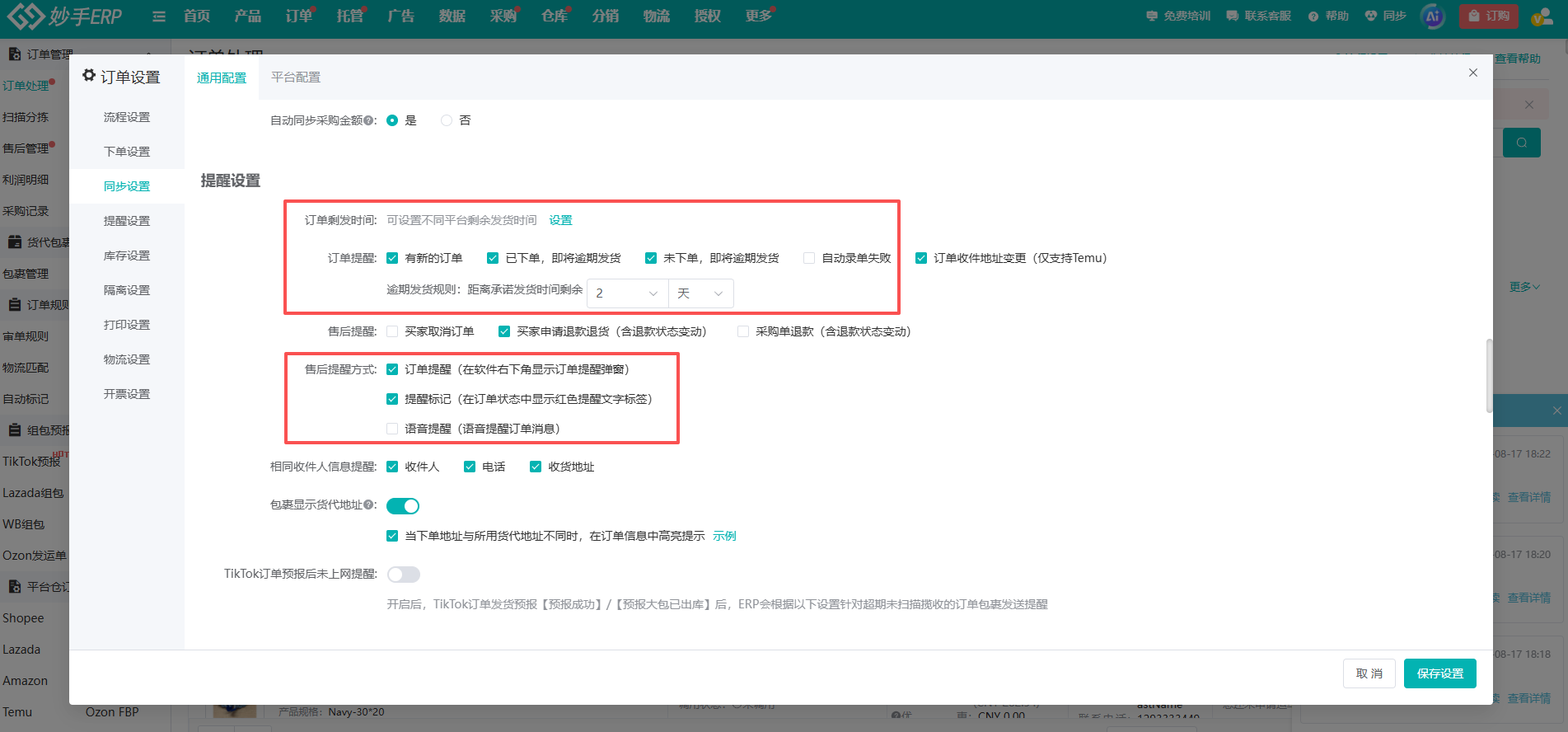
Task: Open 下单设置 in settings sidebar
Action: point(127,152)
